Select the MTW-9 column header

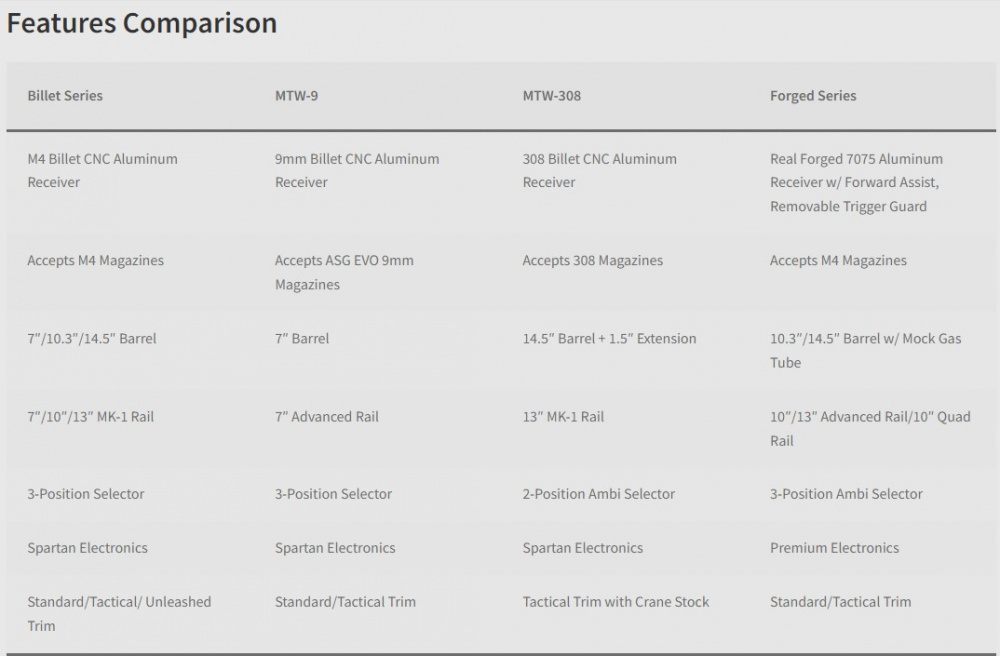[x=296, y=96]
